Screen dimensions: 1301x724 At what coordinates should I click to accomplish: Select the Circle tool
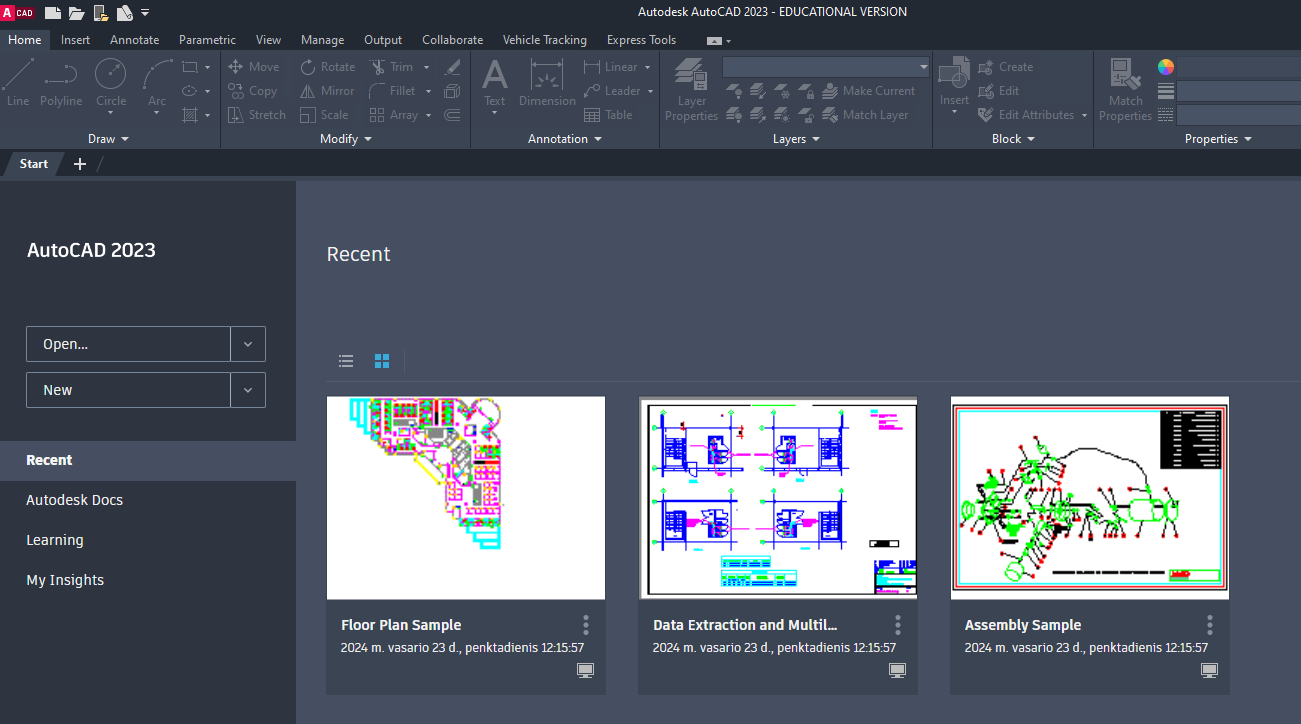pyautogui.click(x=111, y=82)
